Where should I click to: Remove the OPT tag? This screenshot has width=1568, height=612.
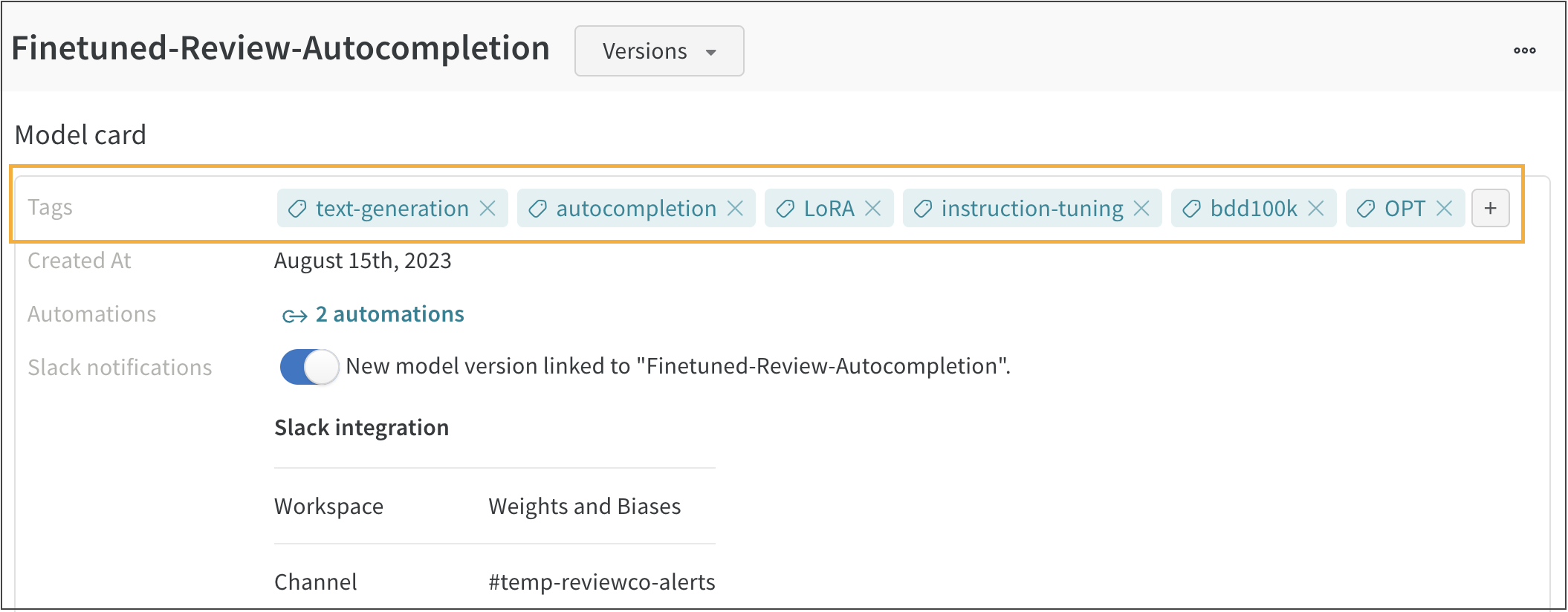click(1444, 209)
